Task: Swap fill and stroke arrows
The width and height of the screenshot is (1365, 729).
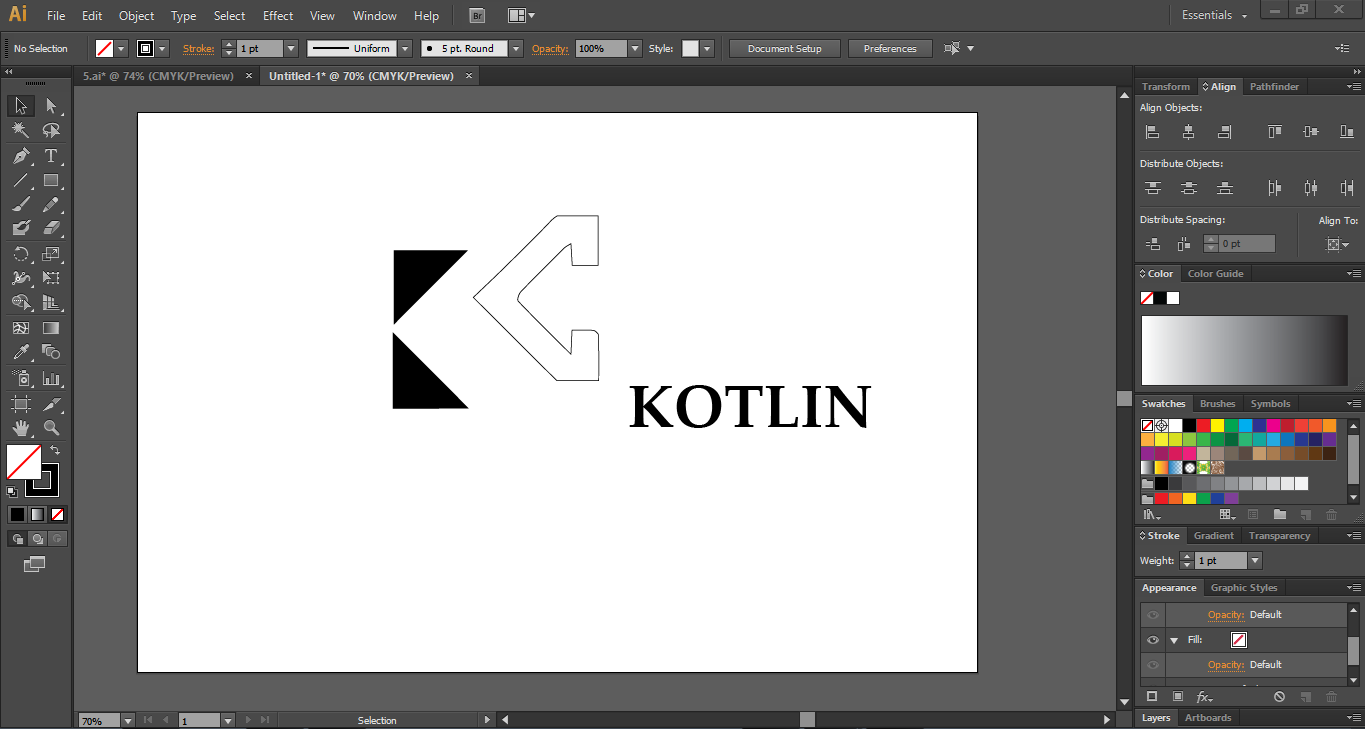Action: [55, 451]
